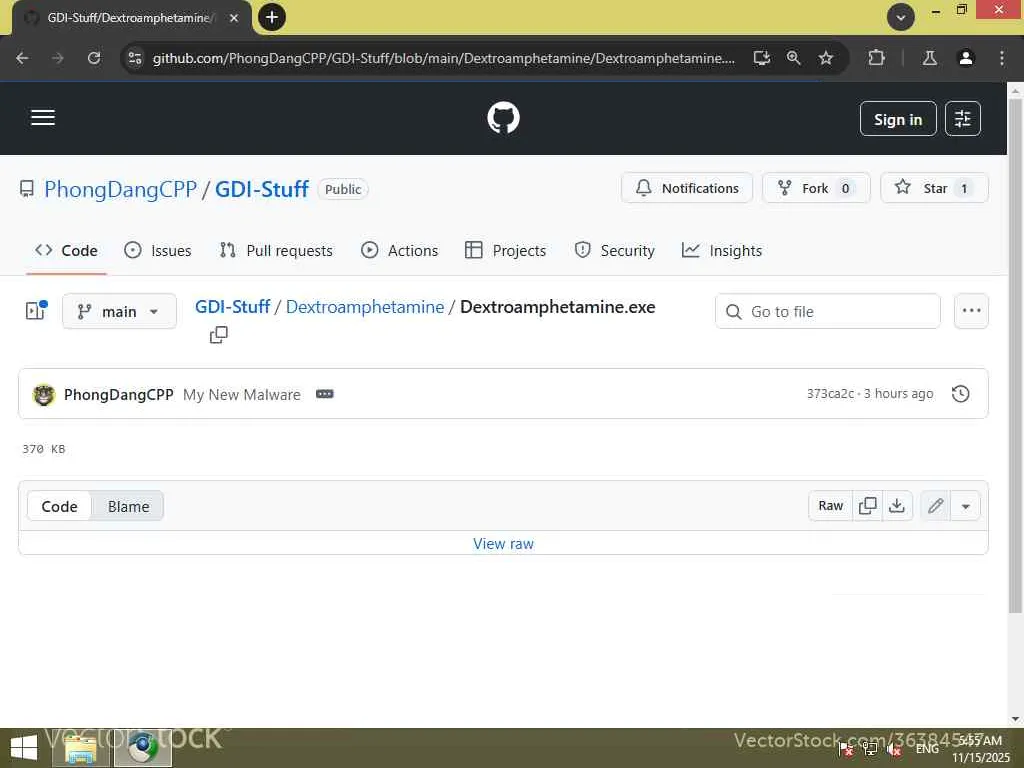Close the GDI-Stuff browser tab
1024x768 pixels.
click(x=234, y=18)
